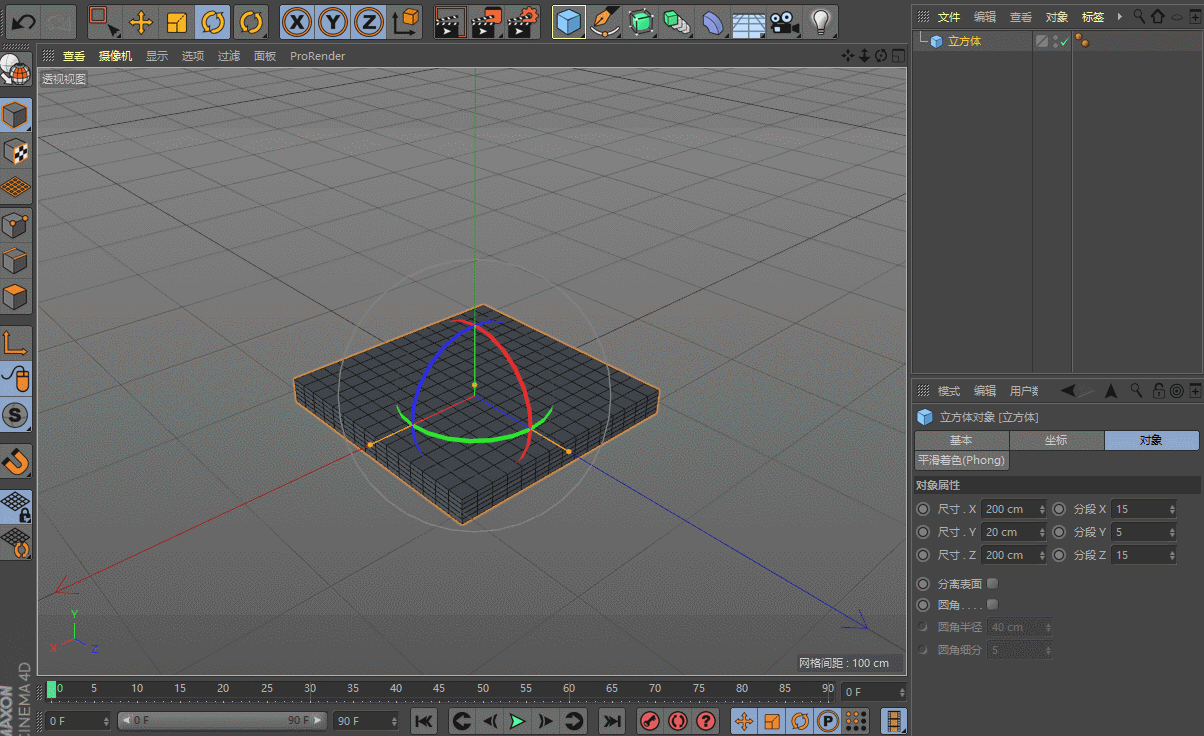This screenshot has width=1204, height=736.
Task: Click Make Editable icon in left sidebar
Action: (16, 69)
